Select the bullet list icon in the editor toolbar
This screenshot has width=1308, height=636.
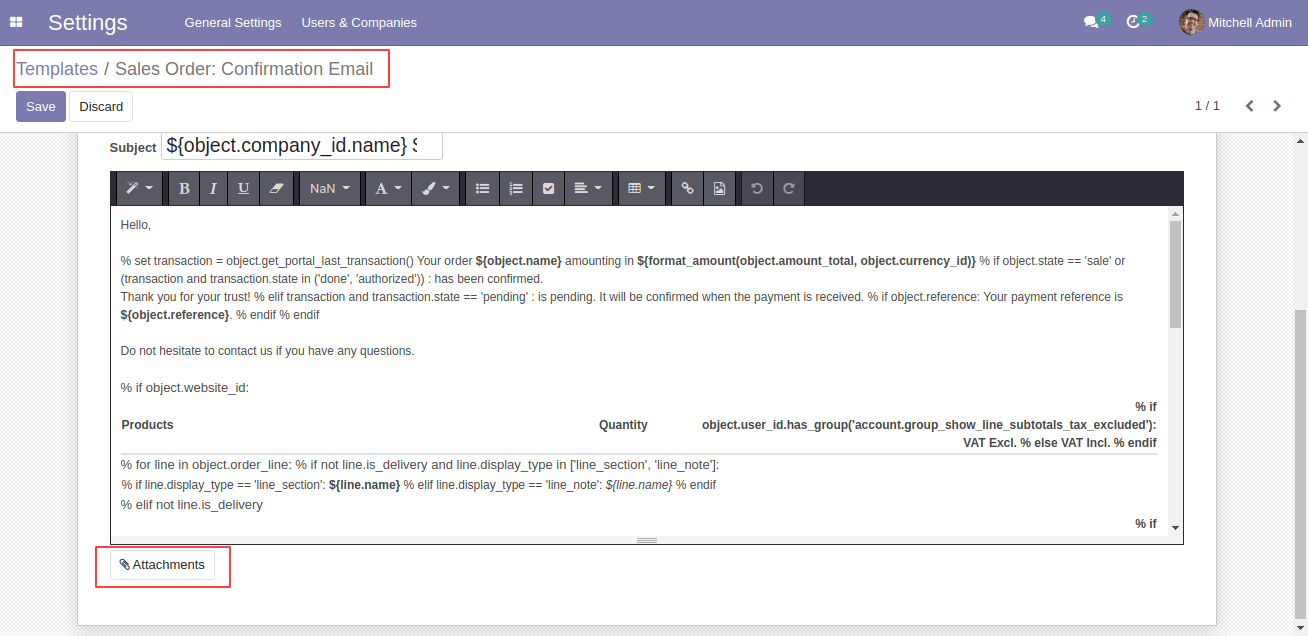(x=481, y=188)
